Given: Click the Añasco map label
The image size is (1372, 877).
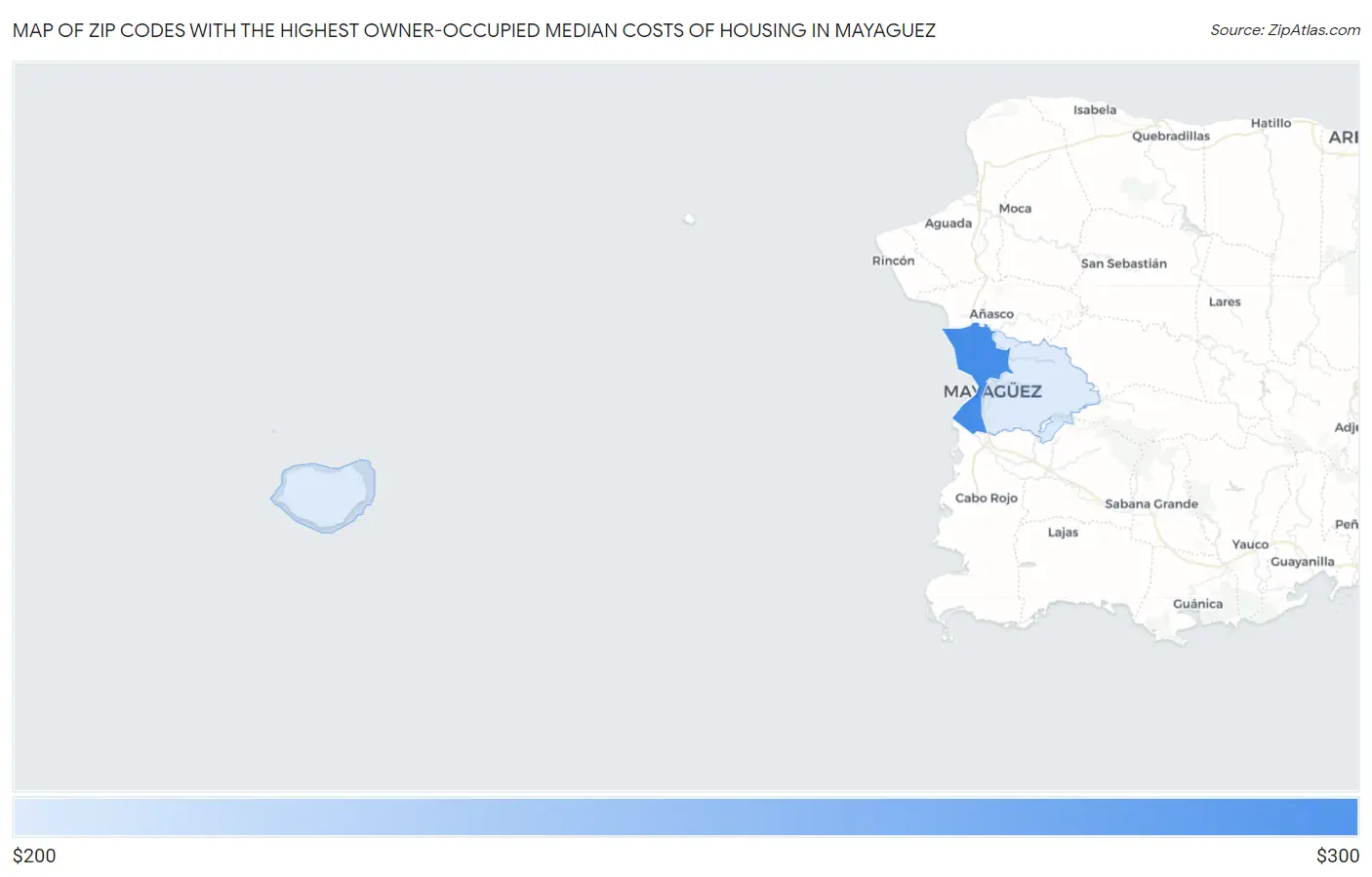Looking at the screenshot, I should coord(991,314).
